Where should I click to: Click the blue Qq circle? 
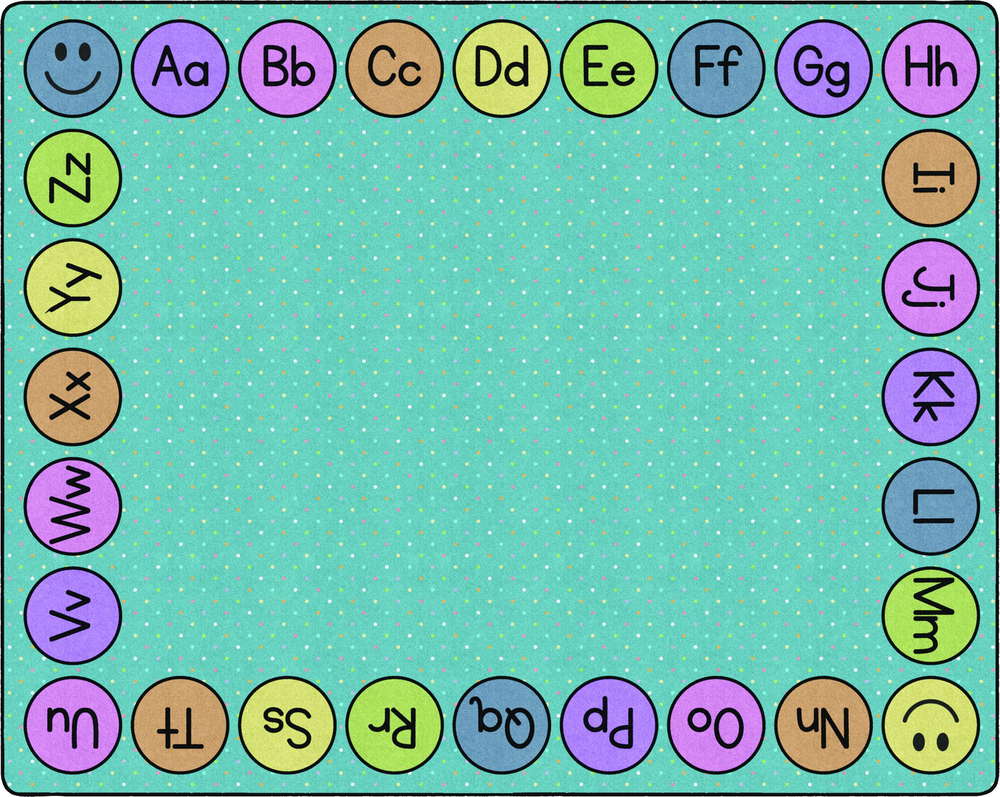pyautogui.click(x=502, y=724)
